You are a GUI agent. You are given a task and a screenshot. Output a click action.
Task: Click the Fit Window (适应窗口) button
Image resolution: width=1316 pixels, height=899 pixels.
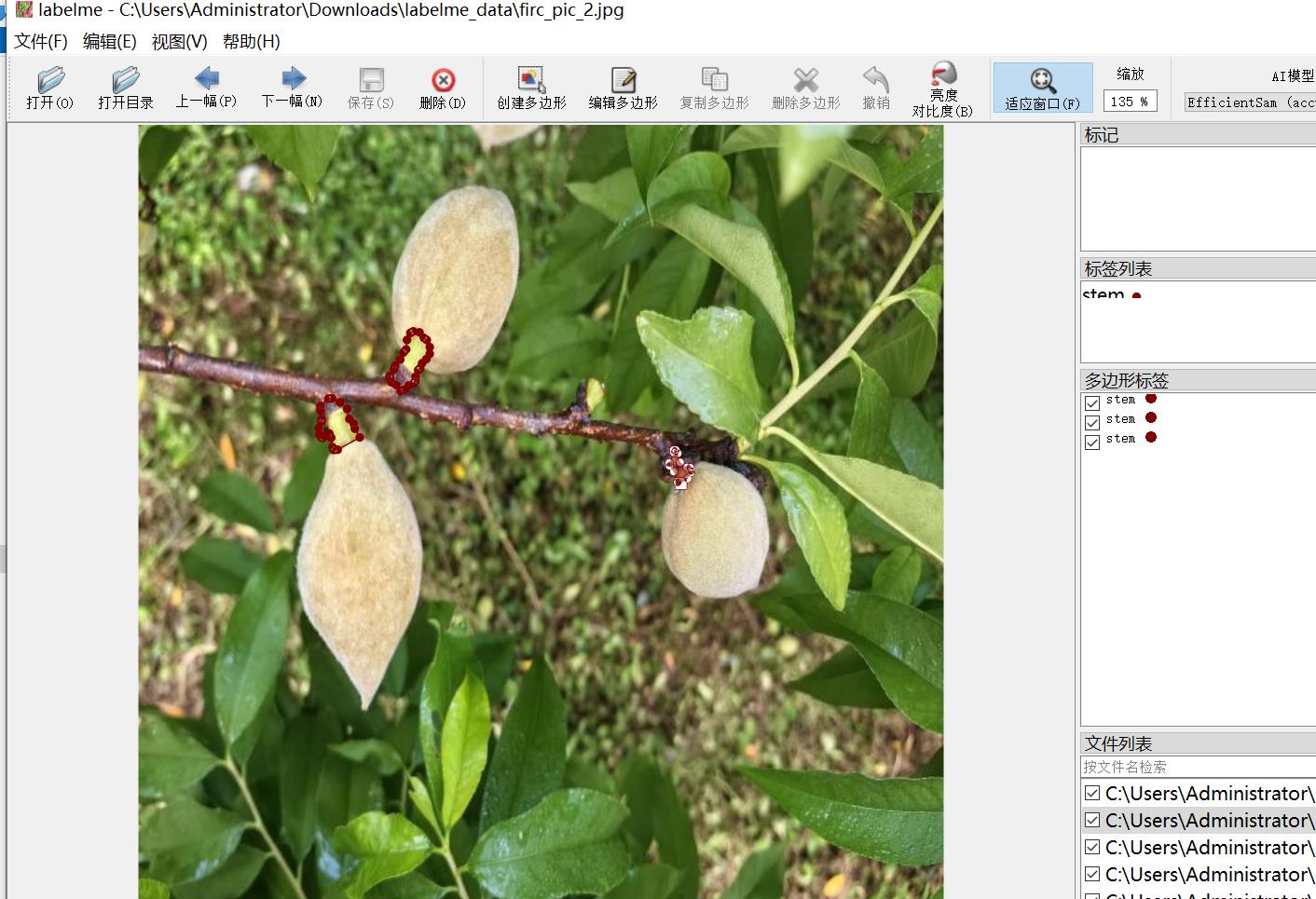tap(1042, 89)
